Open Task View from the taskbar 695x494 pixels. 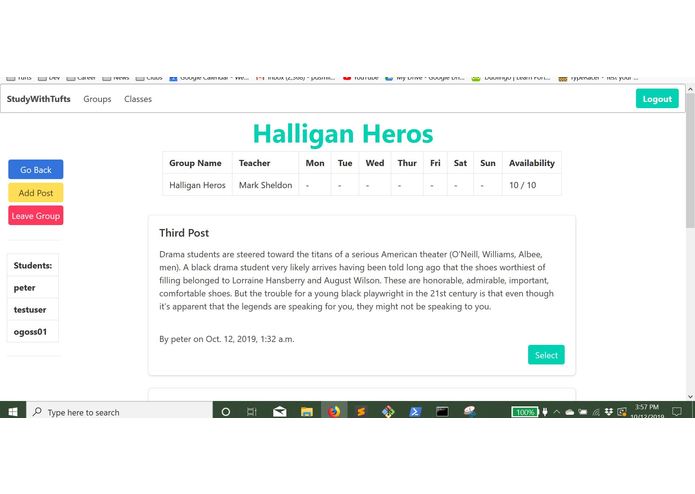pos(252,412)
